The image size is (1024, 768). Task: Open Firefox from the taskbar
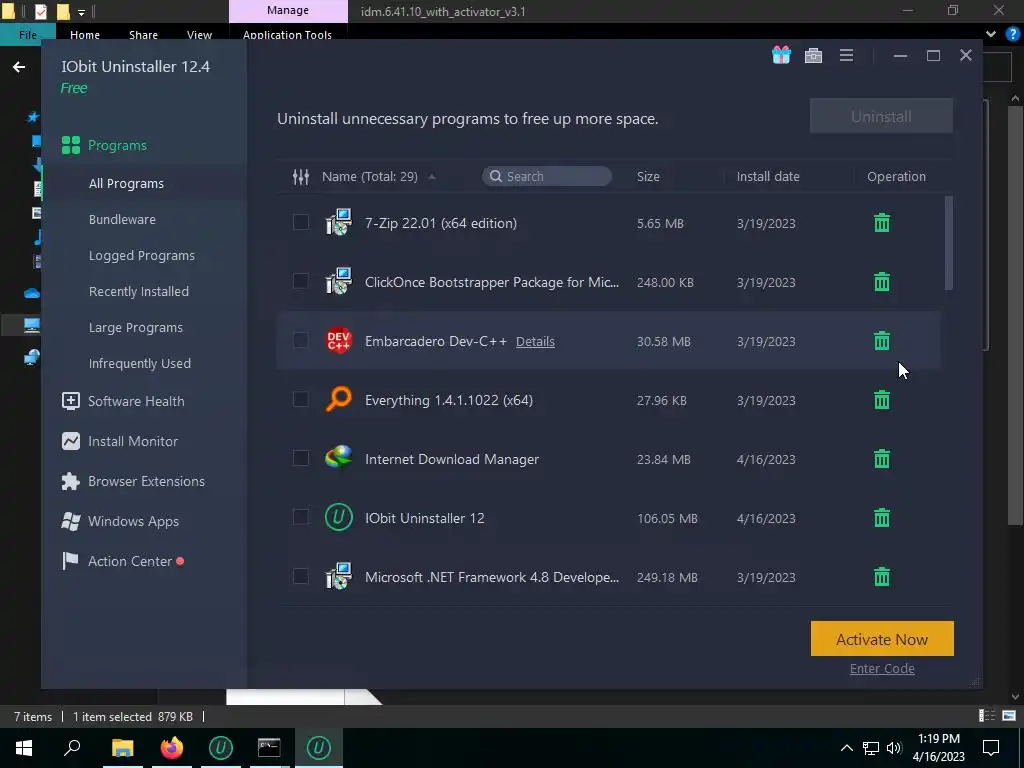(172, 748)
